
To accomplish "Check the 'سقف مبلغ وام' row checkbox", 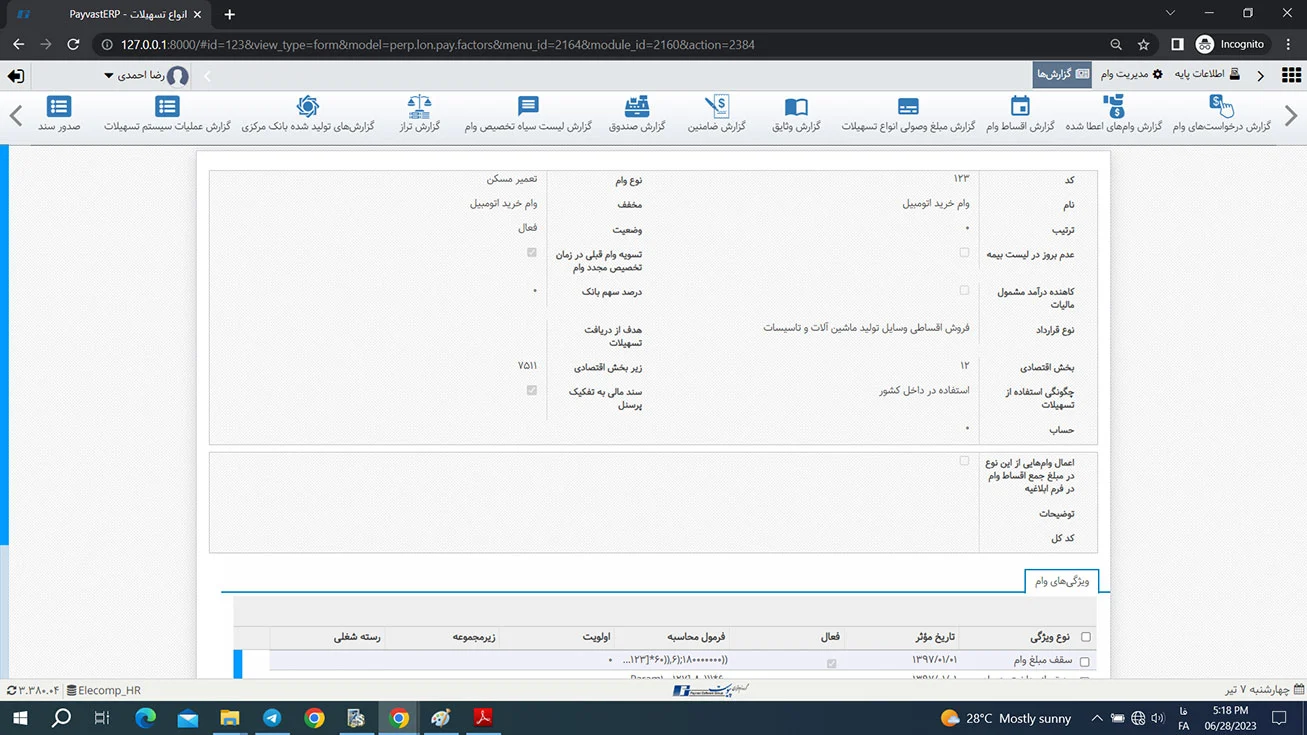I will [x=1085, y=662].
